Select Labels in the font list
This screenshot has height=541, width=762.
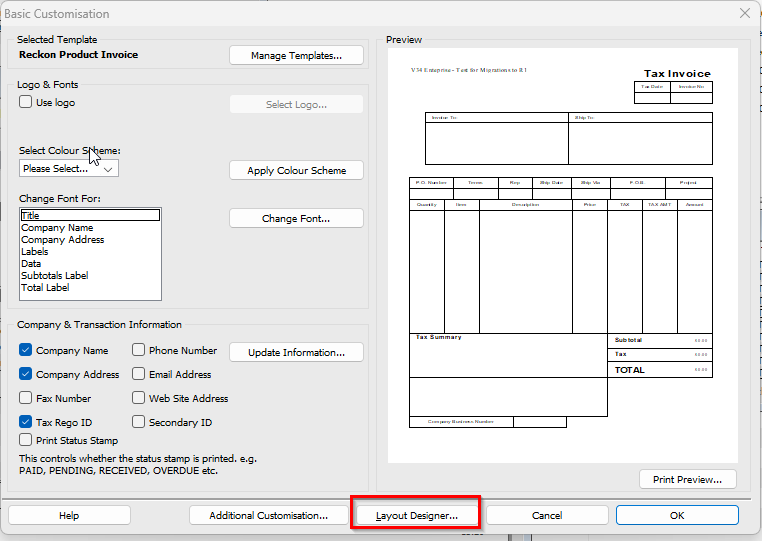coord(90,251)
